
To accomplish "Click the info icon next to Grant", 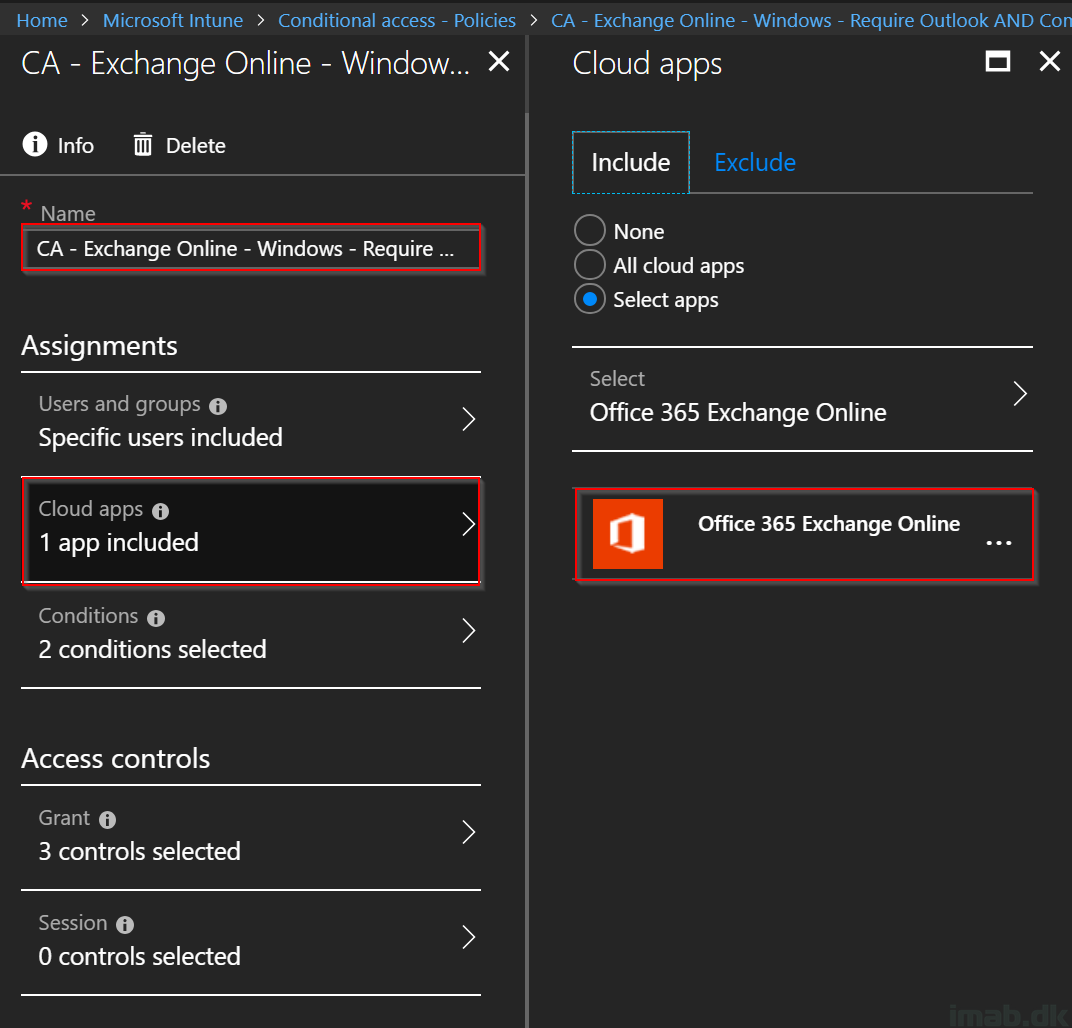I will [x=107, y=819].
